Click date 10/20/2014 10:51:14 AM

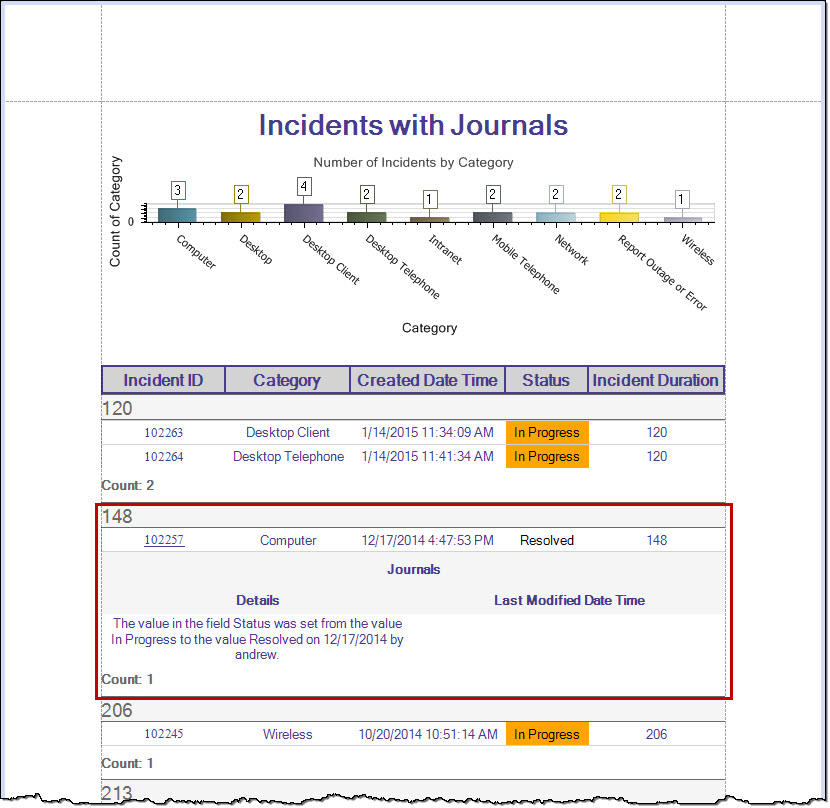428,734
